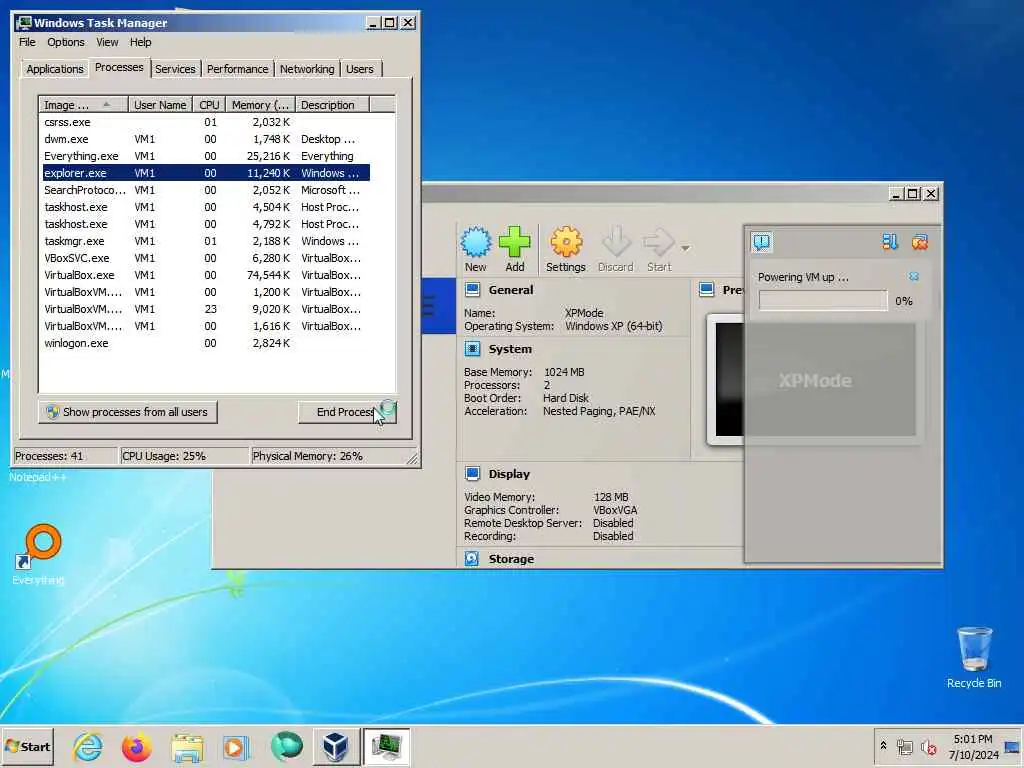Click the Task Manager window resize grip
The image size is (1024, 768).
pyautogui.click(x=413, y=459)
